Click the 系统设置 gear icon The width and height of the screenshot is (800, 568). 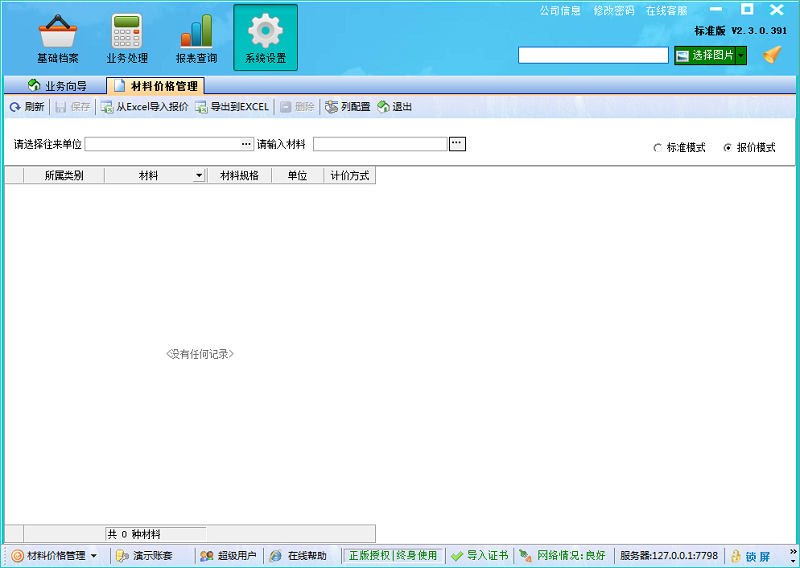tap(265, 31)
